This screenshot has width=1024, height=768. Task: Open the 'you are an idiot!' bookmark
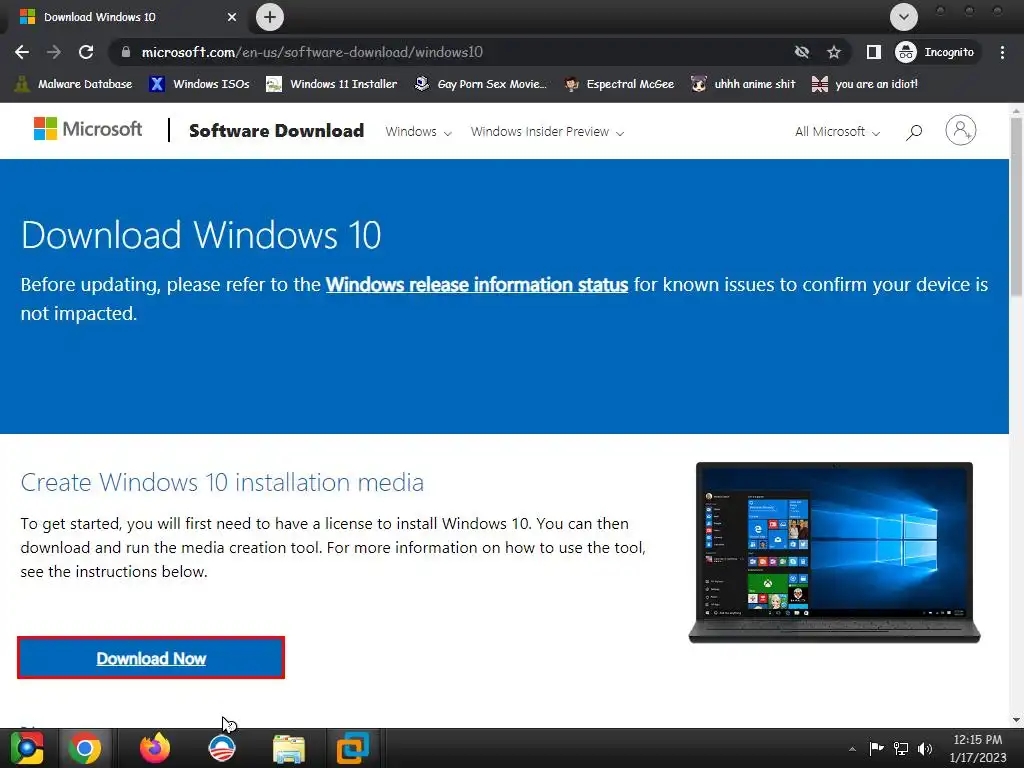[x=865, y=84]
